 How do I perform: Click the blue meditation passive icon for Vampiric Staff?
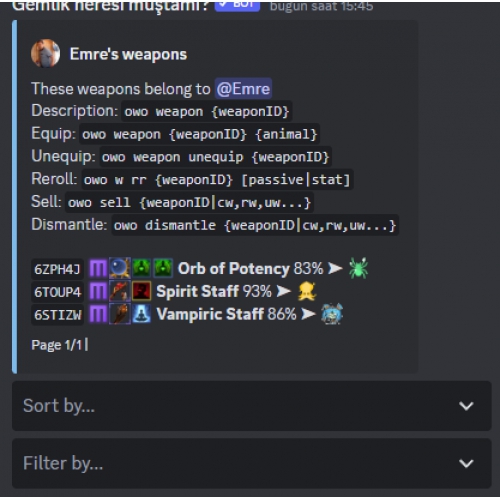point(142,314)
